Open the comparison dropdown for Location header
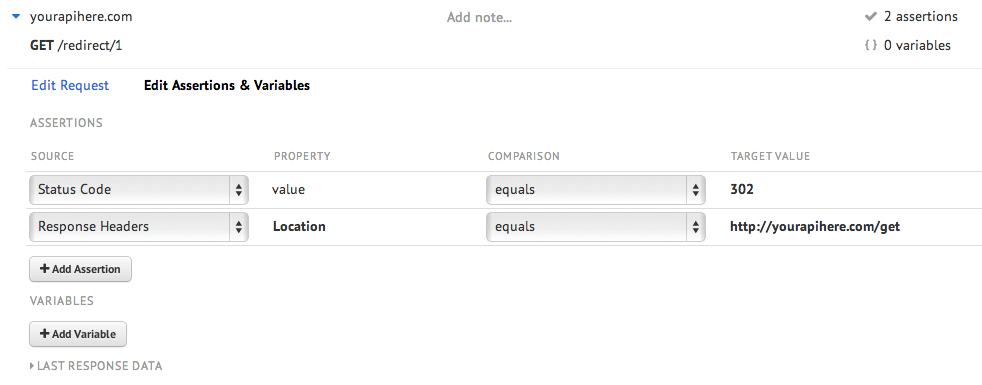Screen dimensions: 982x385 [596, 227]
